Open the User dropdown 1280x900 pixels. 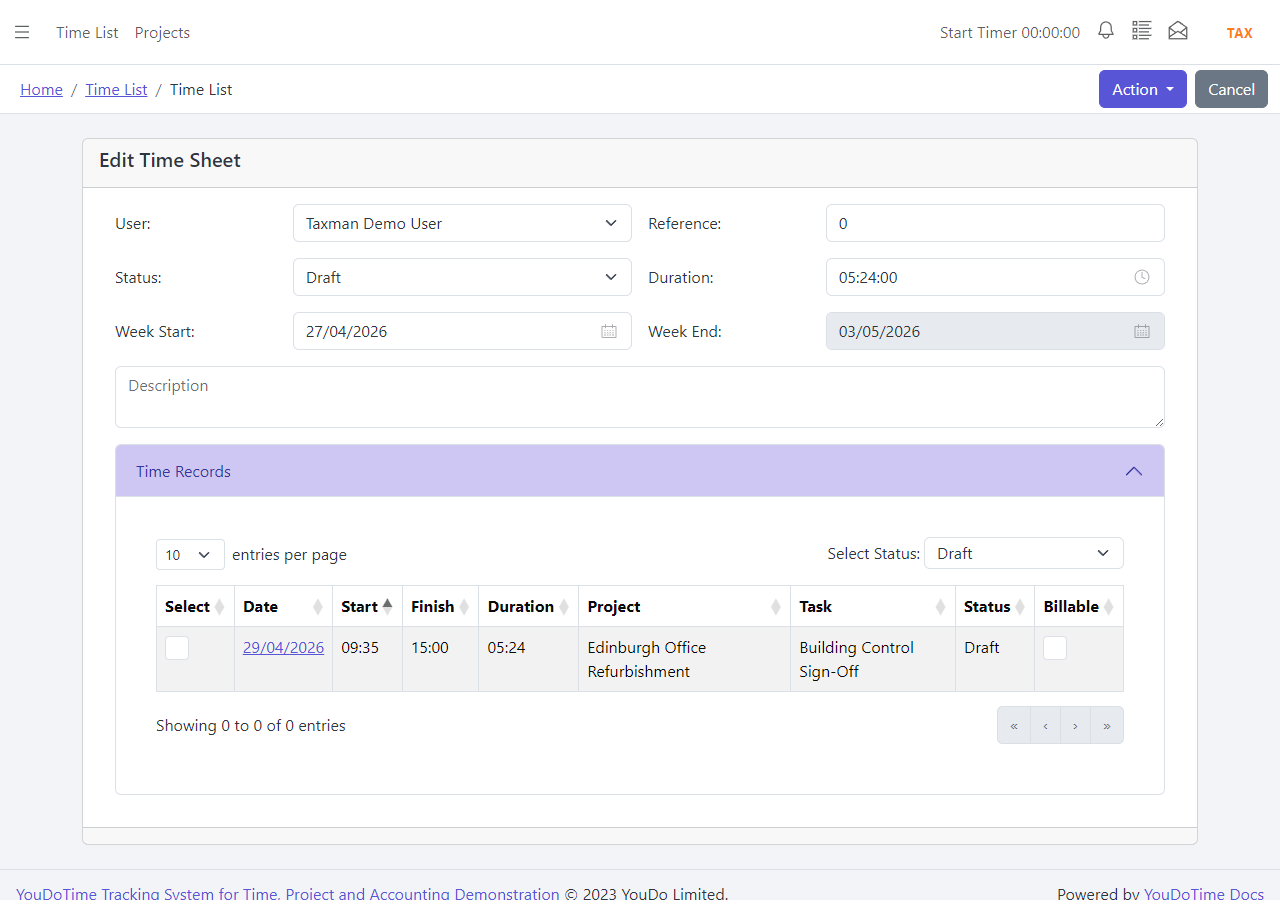pos(462,223)
